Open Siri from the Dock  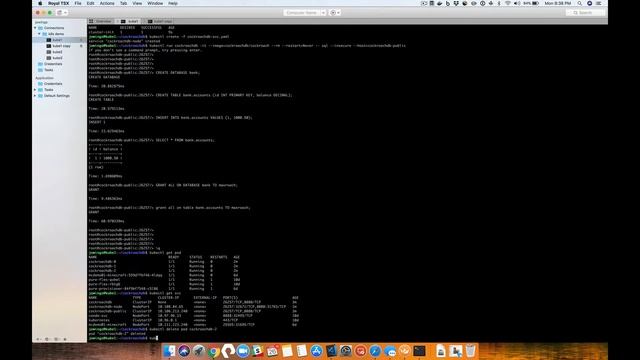[x=184, y=351]
